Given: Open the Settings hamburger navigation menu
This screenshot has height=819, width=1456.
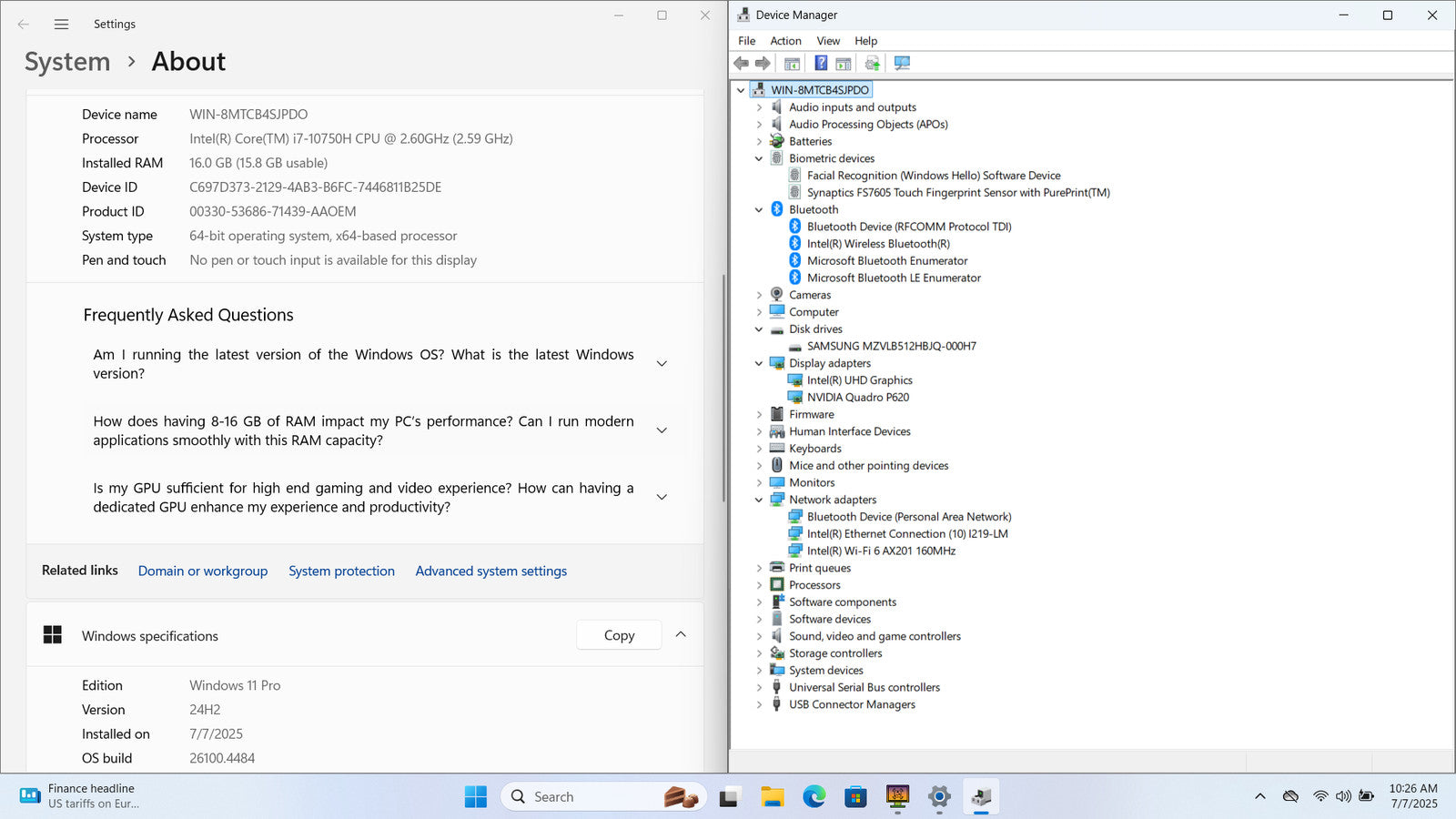Looking at the screenshot, I should tap(61, 25).
